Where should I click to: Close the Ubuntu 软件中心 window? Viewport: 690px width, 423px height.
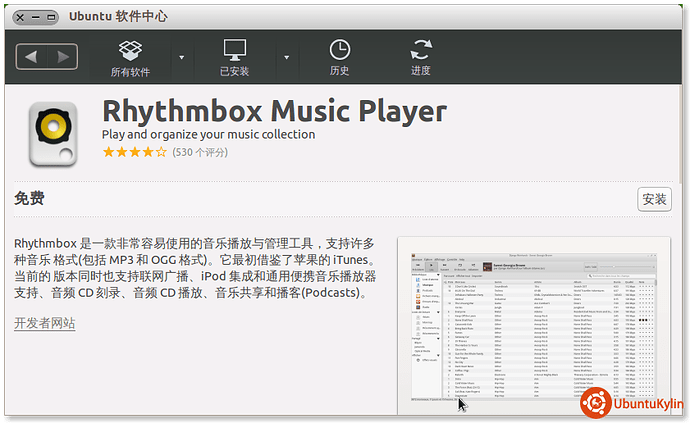point(20,17)
